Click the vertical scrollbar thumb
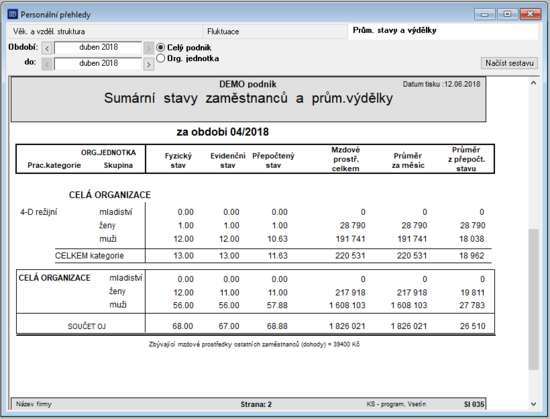550x419 pixels. click(534, 299)
